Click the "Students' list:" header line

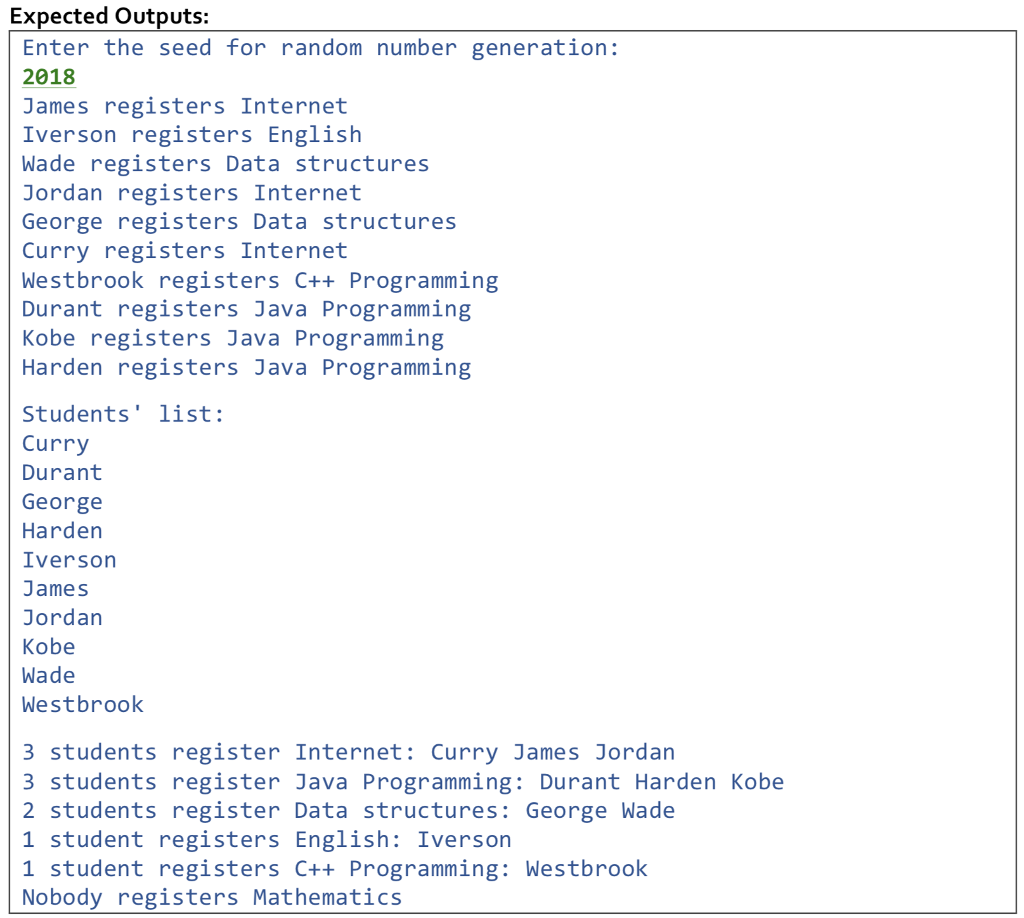(123, 415)
